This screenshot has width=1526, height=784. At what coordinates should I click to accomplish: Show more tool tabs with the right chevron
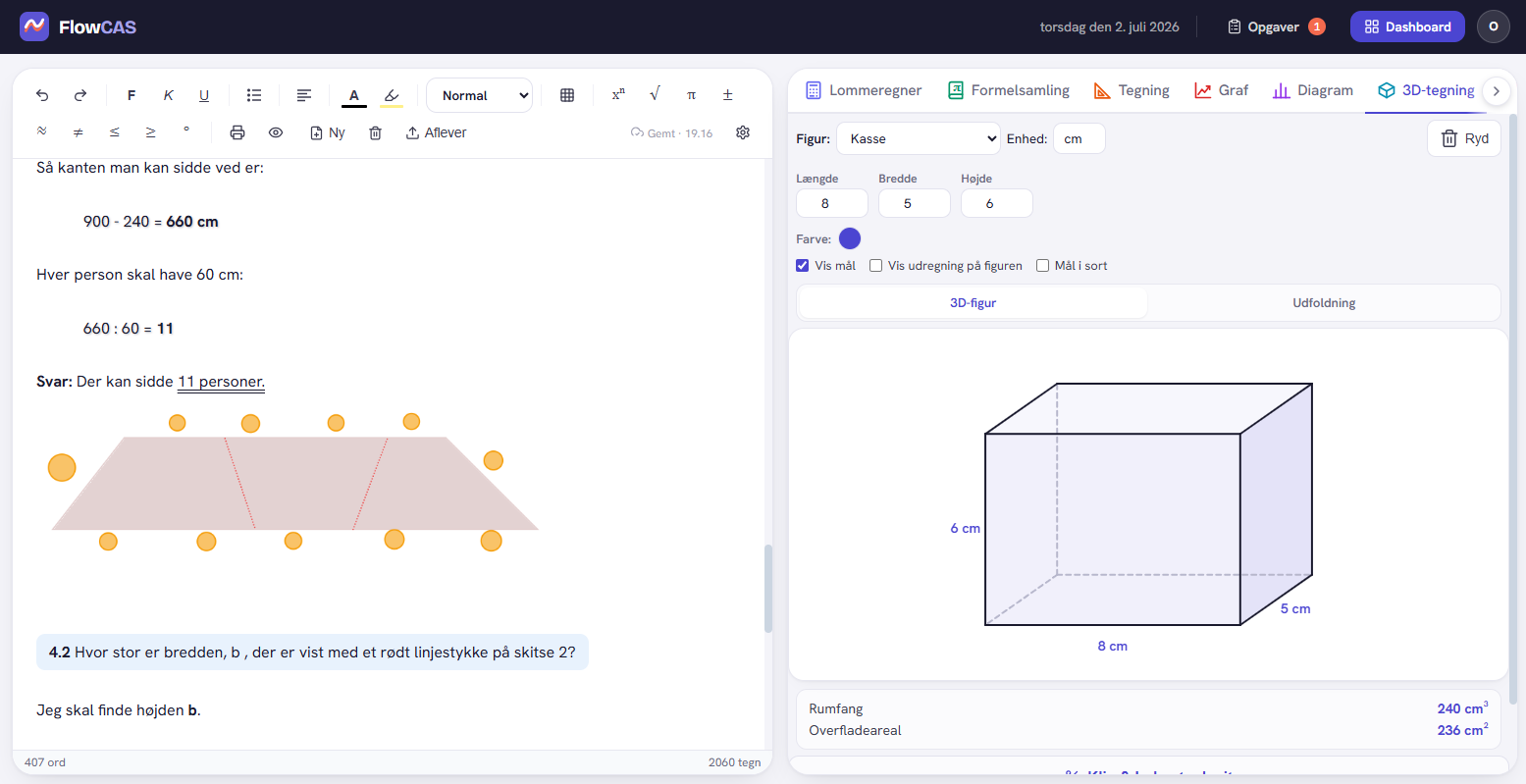(x=1496, y=91)
